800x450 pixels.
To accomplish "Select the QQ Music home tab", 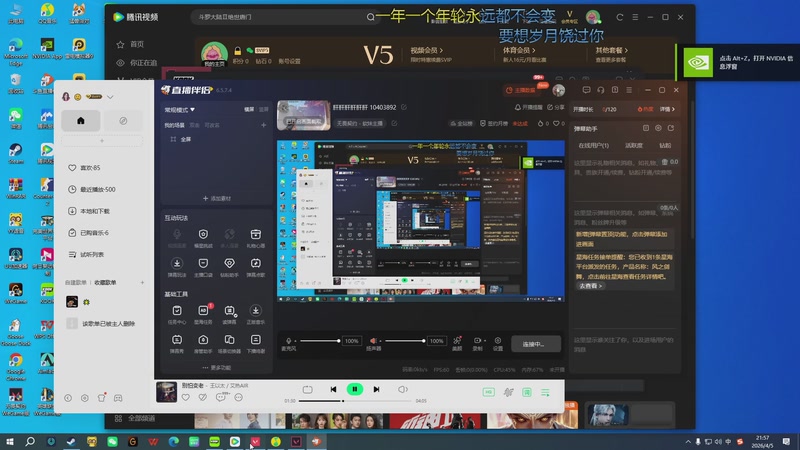I will tap(81, 121).
